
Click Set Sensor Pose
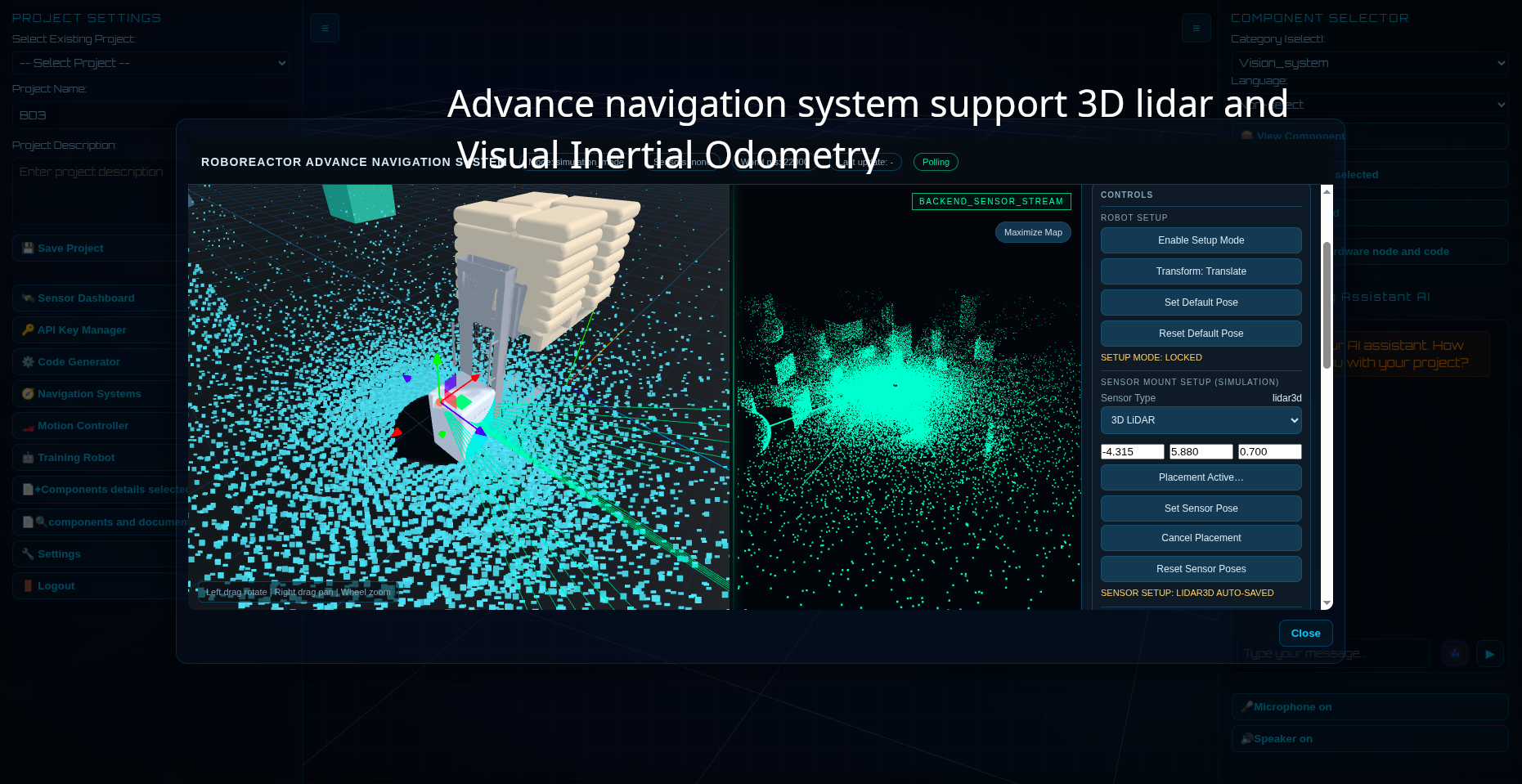pyautogui.click(x=1201, y=508)
